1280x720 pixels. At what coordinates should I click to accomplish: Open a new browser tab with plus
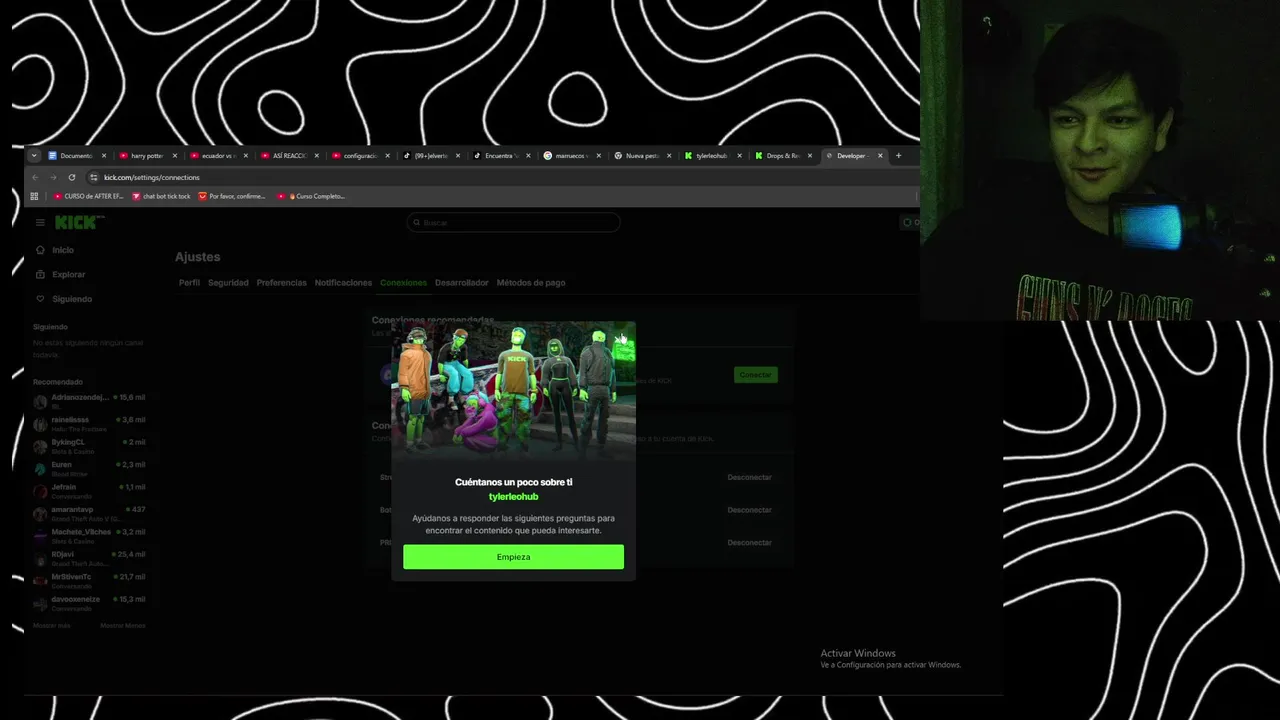898,156
